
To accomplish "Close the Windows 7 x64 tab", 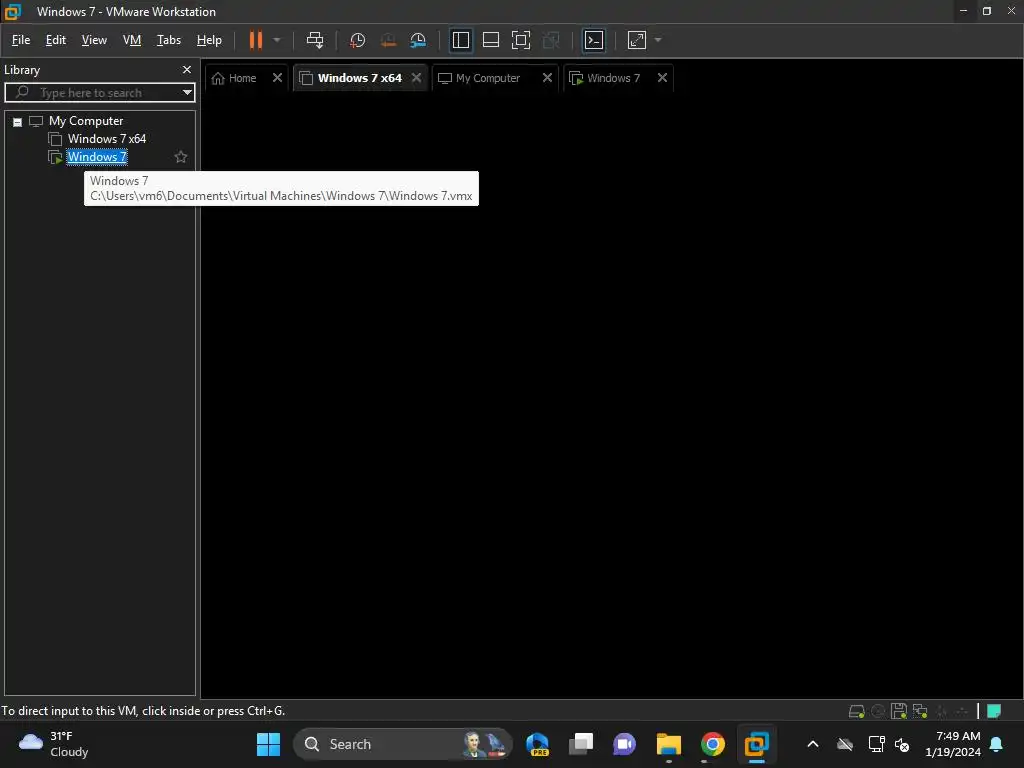I will [417, 78].
